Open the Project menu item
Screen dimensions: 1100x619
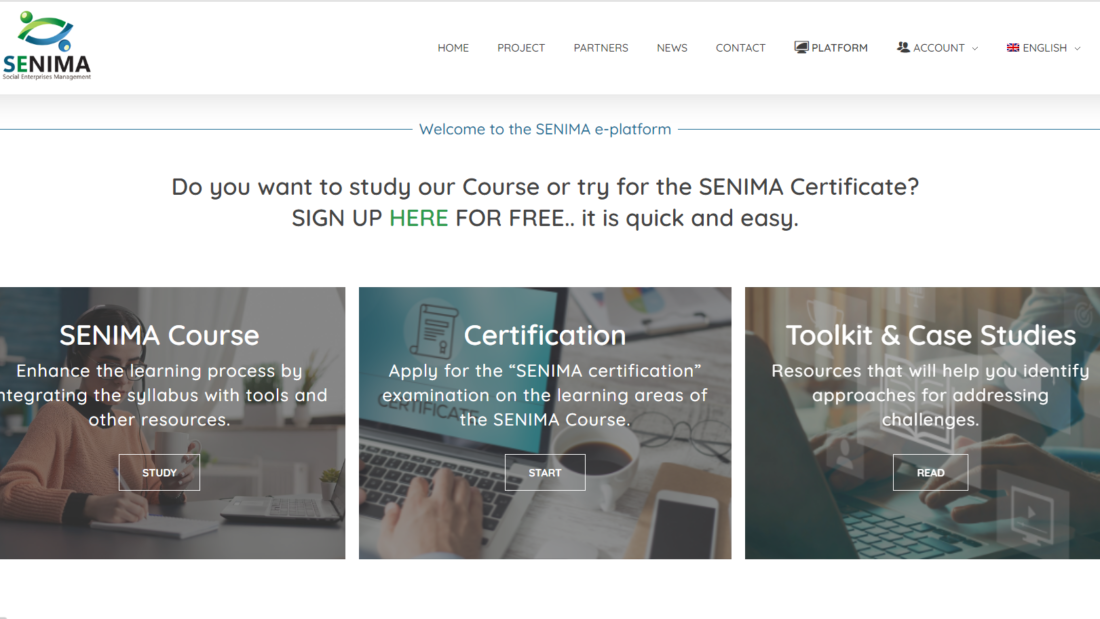click(521, 48)
